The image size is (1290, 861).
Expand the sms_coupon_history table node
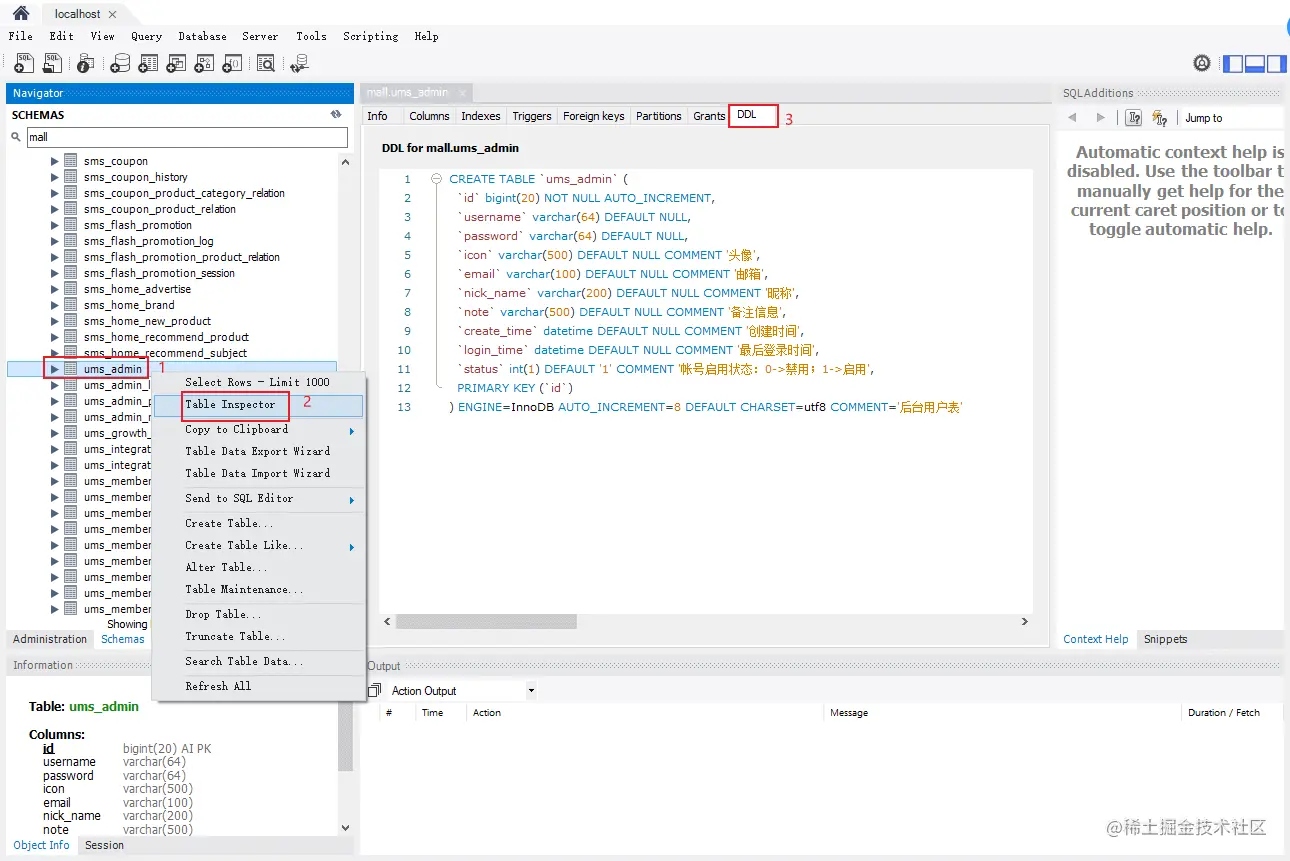pyautogui.click(x=55, y=177)
